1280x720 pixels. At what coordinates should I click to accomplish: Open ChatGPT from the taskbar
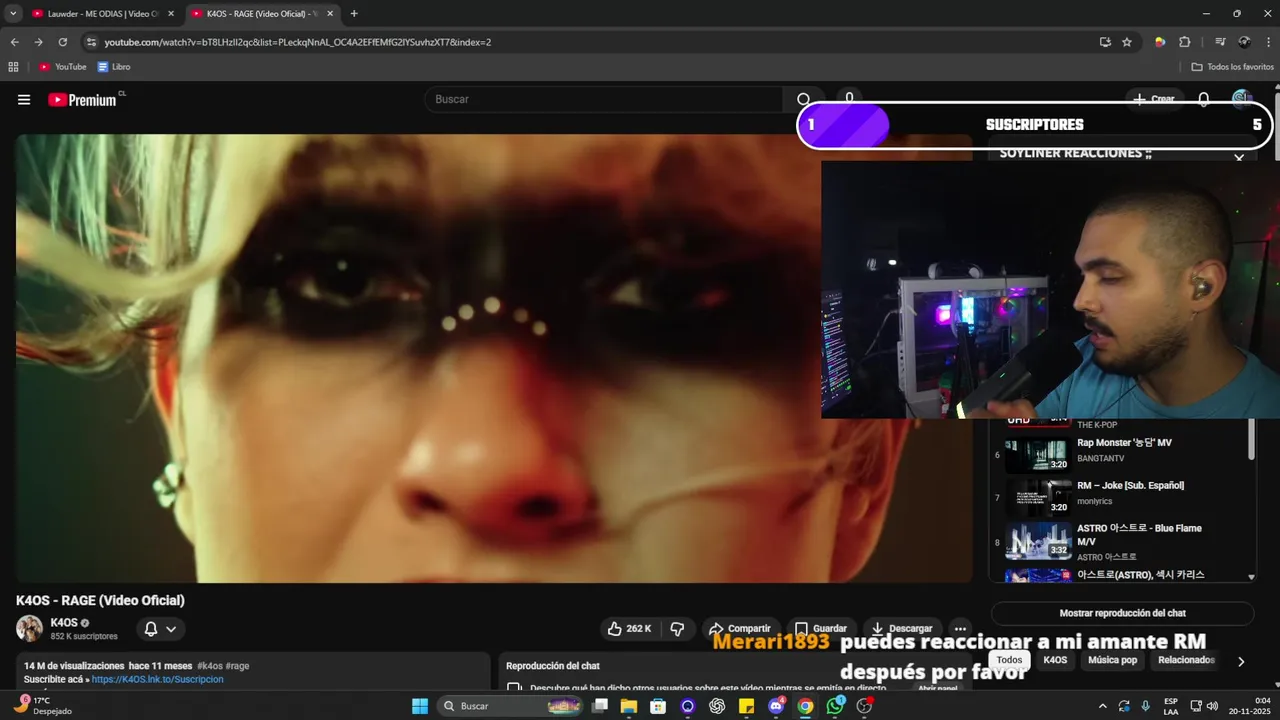click(x=717, y=706)
